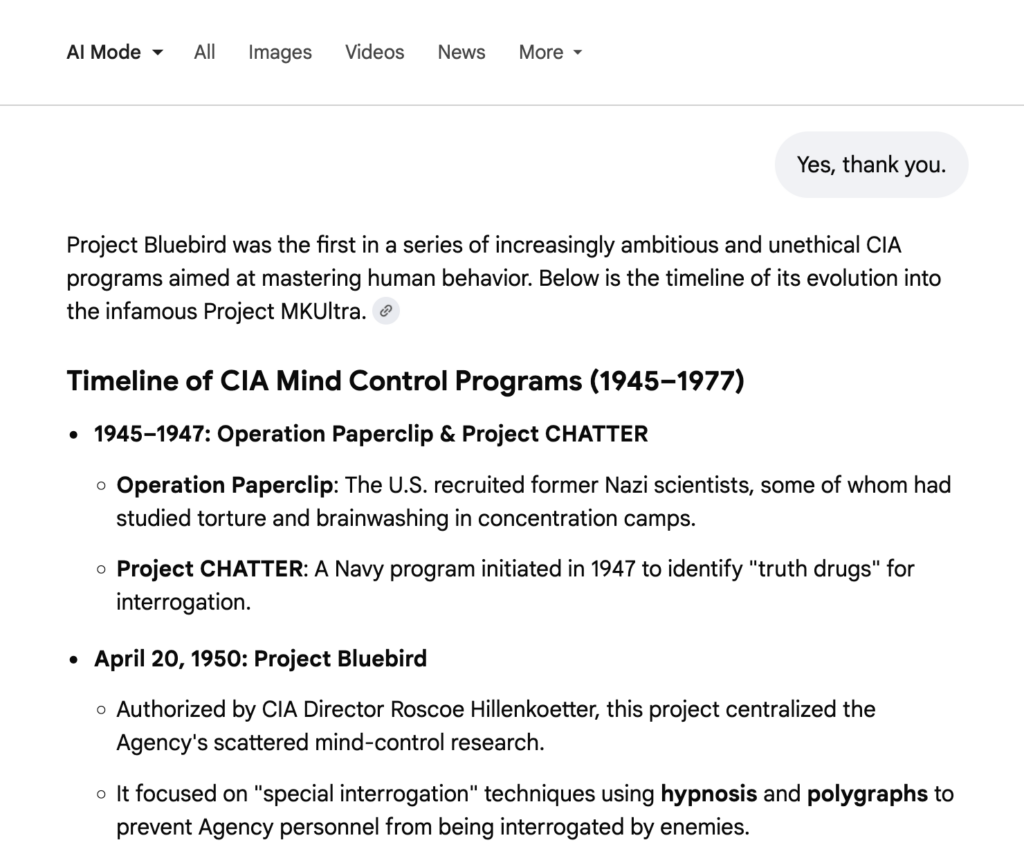Open the Images tab
The height and width of the screenshot is (865, 1024).
(280, 53)
